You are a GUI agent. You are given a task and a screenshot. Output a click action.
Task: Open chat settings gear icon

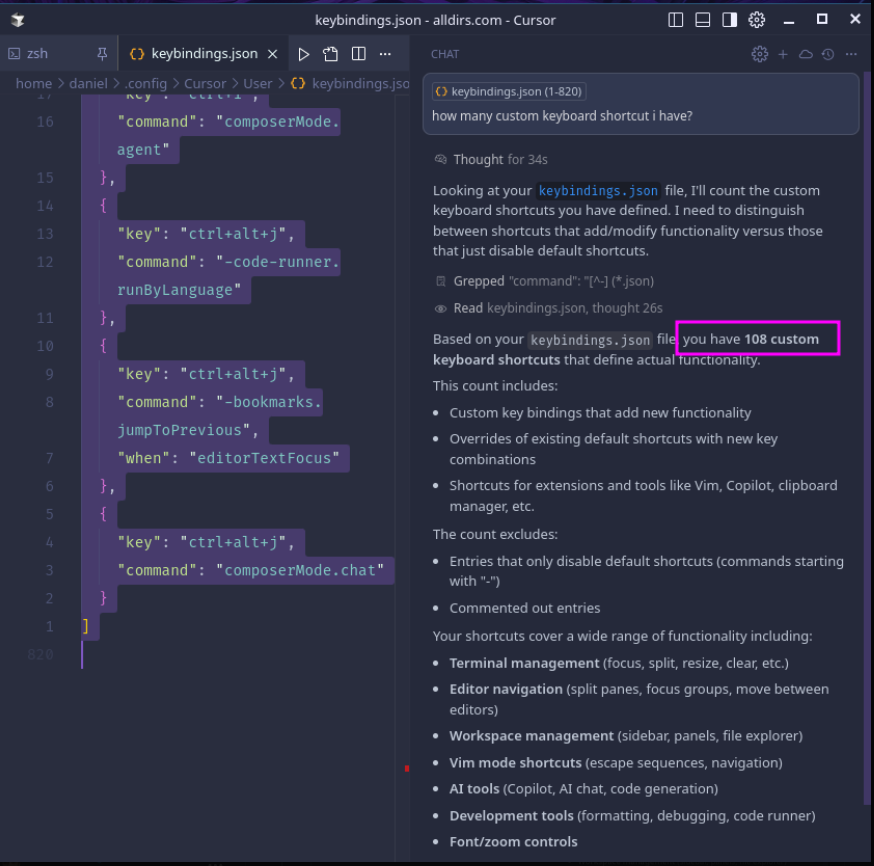[759, 54]
